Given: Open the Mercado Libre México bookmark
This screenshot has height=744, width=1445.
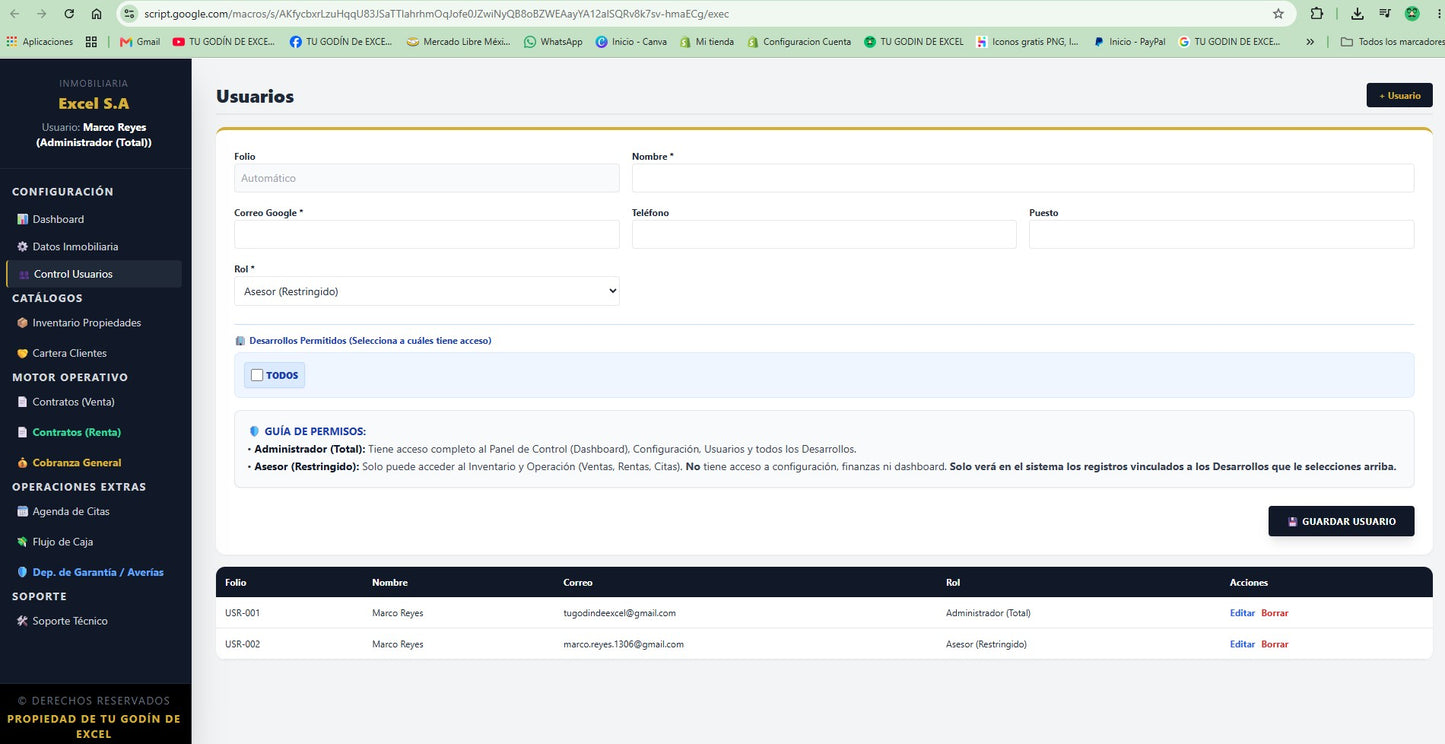Looking at the screenshot, I should tap(459, 42).
